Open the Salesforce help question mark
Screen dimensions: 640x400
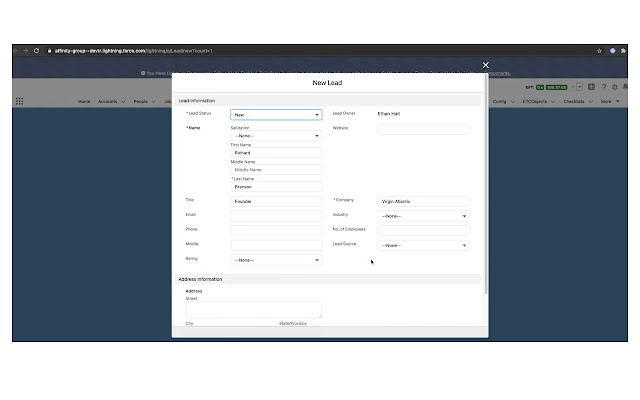coord(603,87)
